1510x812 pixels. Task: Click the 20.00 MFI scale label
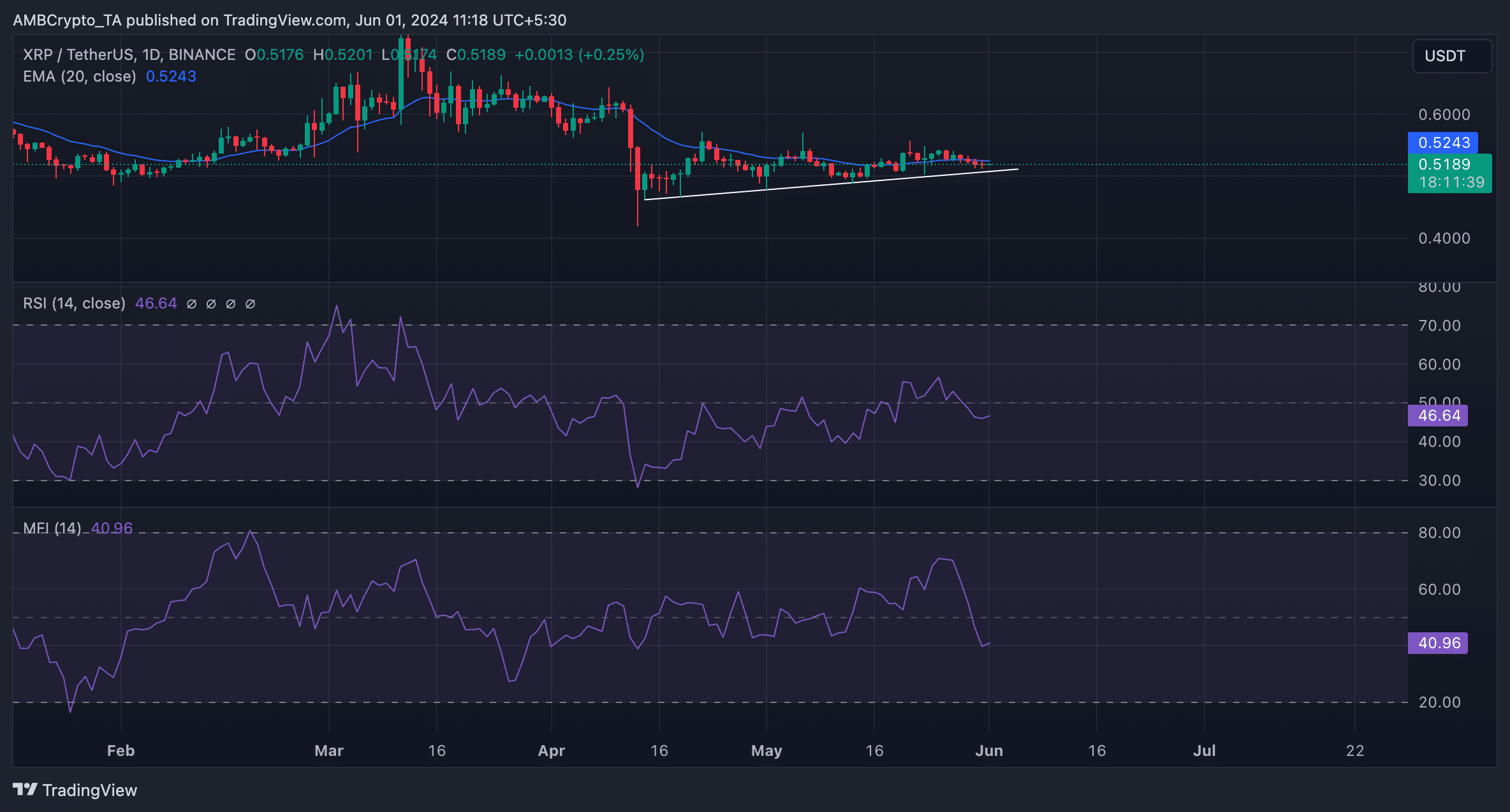(1439, 702)
